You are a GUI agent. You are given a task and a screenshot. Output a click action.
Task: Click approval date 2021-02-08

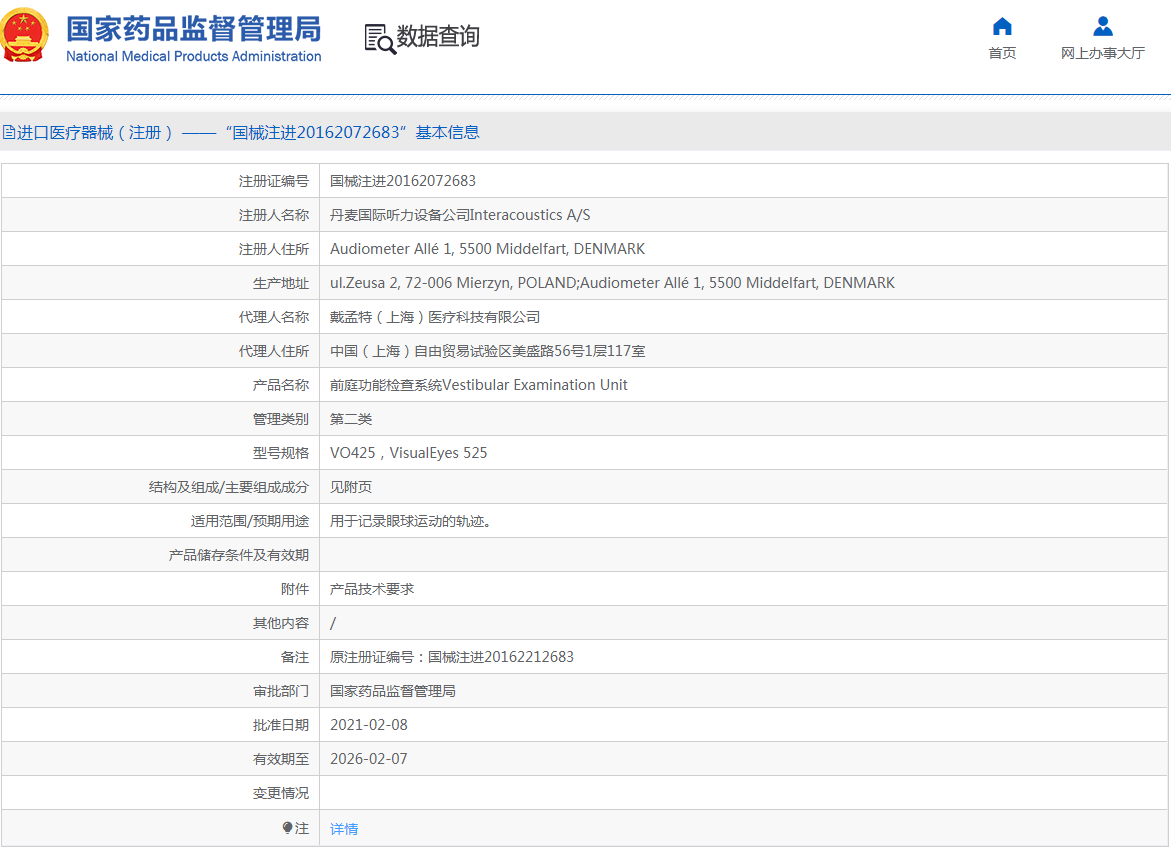369,725
